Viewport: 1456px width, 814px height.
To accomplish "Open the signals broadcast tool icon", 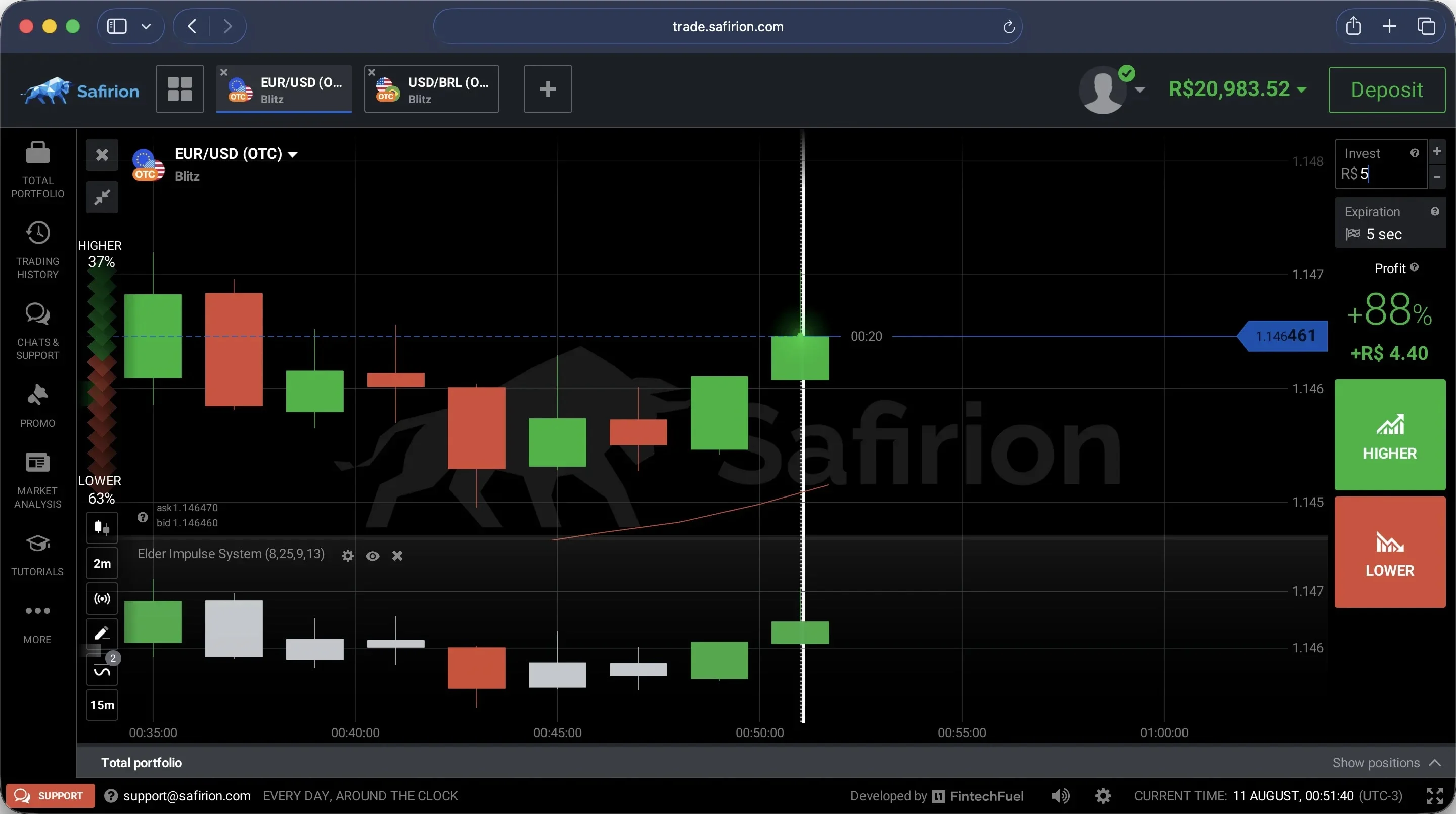I will 102,598.
